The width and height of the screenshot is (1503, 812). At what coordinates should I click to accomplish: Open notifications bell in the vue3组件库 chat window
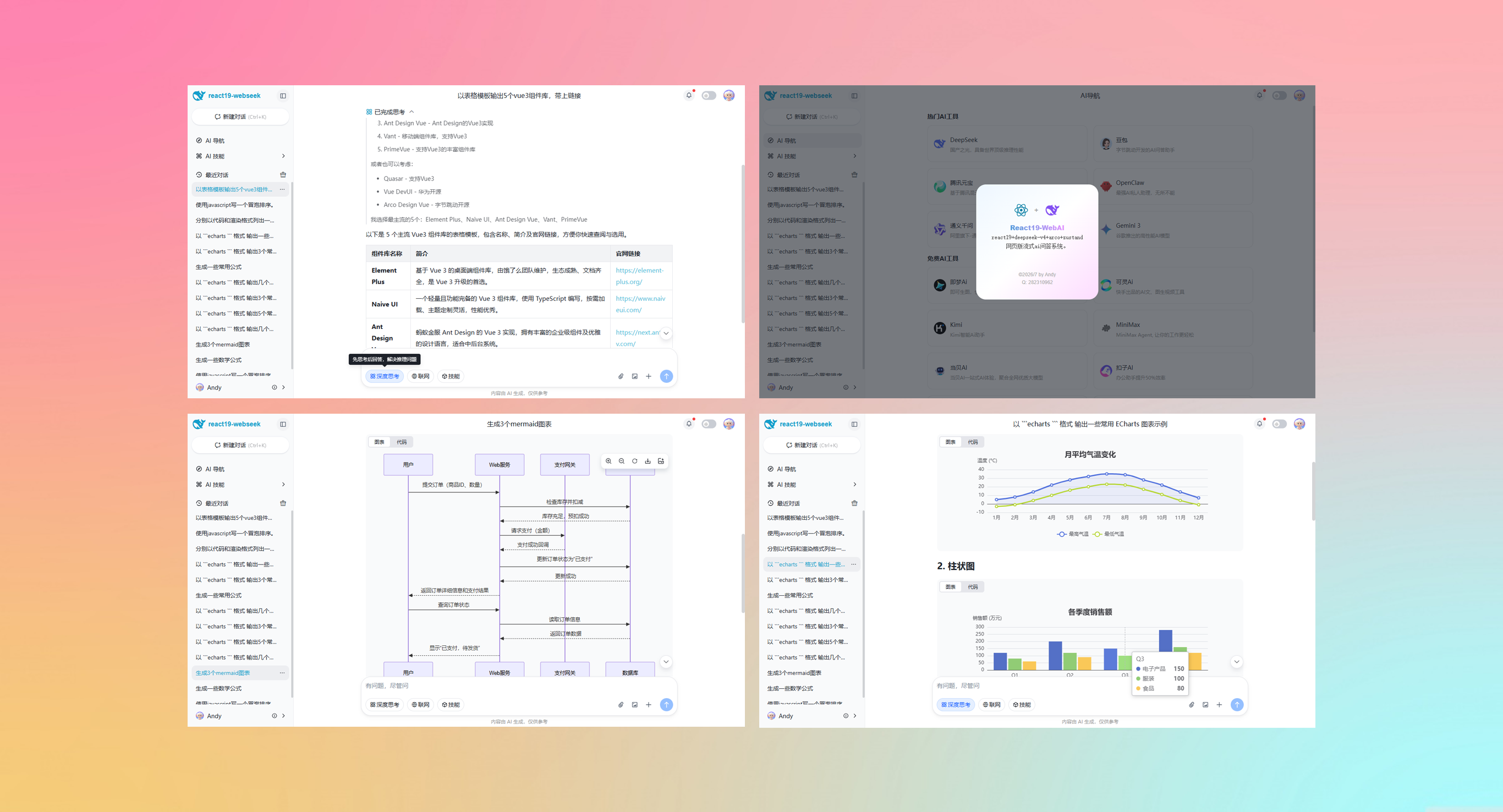[689, 95]
